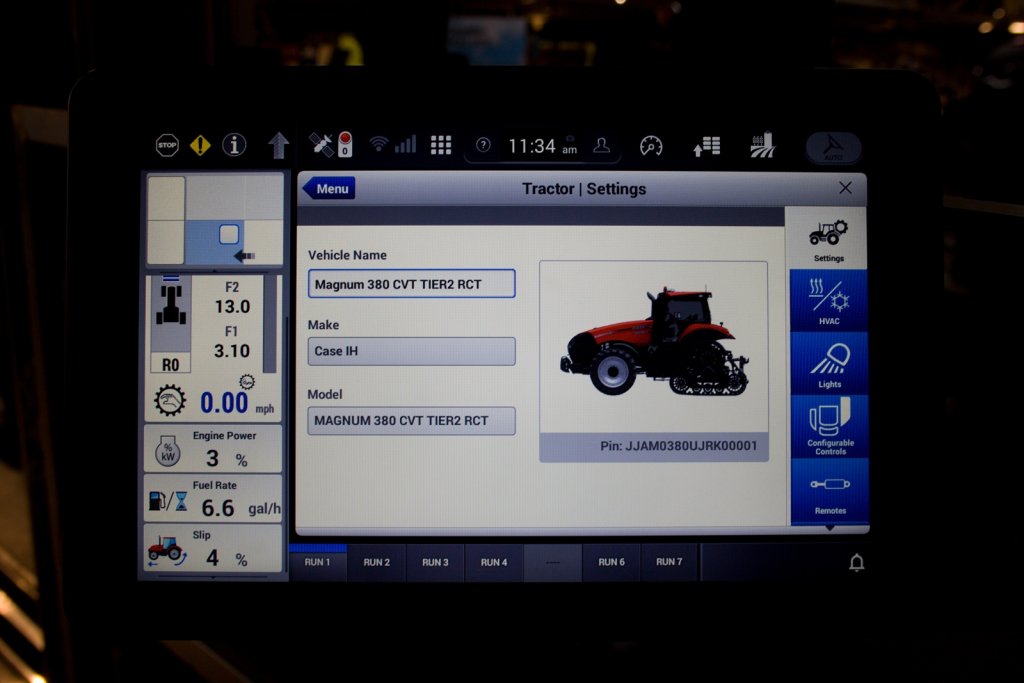Select the RUN 2 tab

[376, 562]
